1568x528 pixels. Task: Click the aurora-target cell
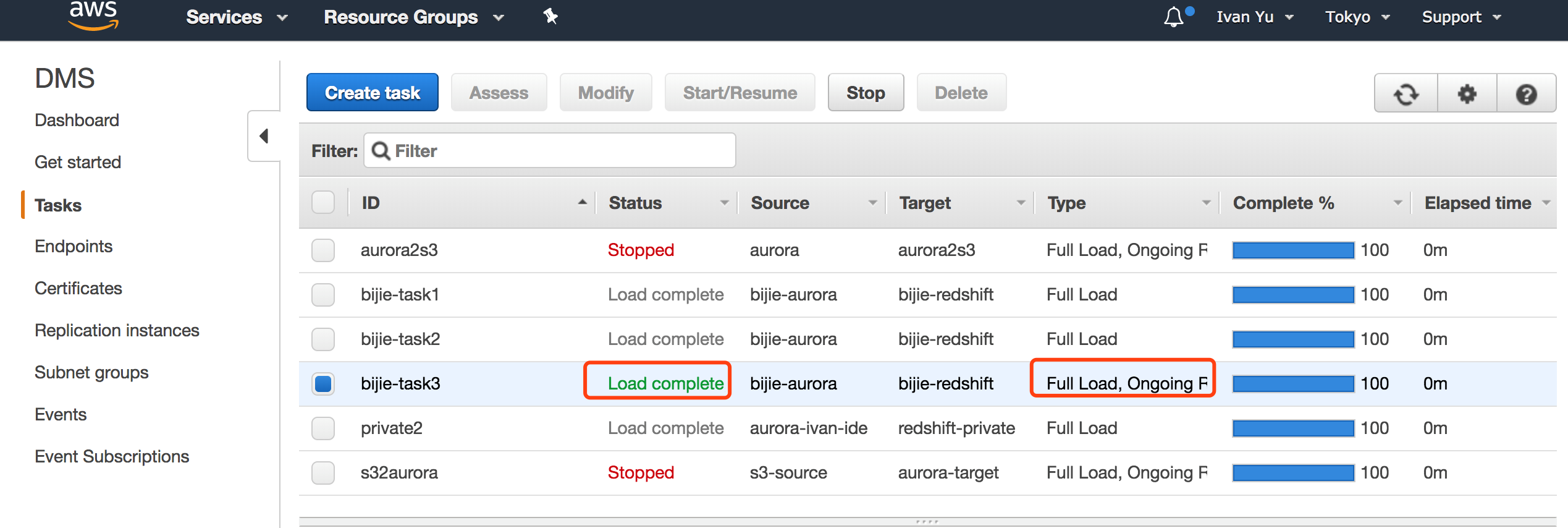tap(948, 472)
